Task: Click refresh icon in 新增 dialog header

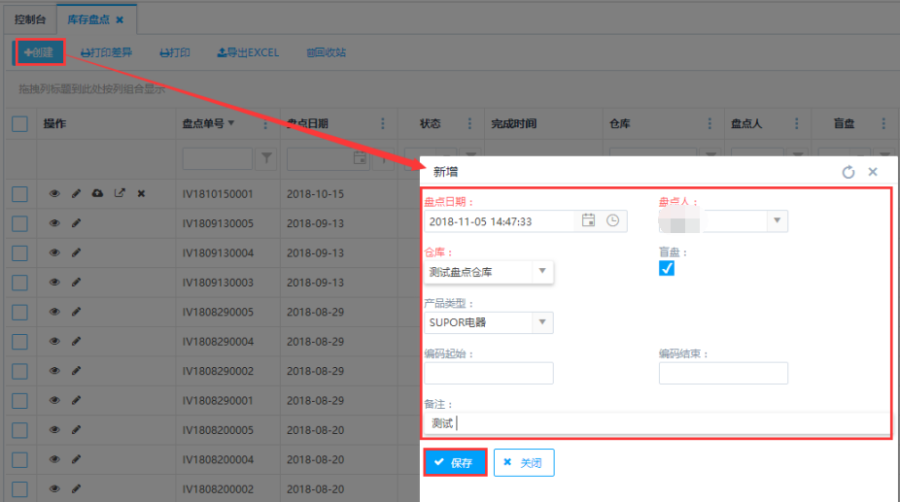Action: (x=848, y=172)
